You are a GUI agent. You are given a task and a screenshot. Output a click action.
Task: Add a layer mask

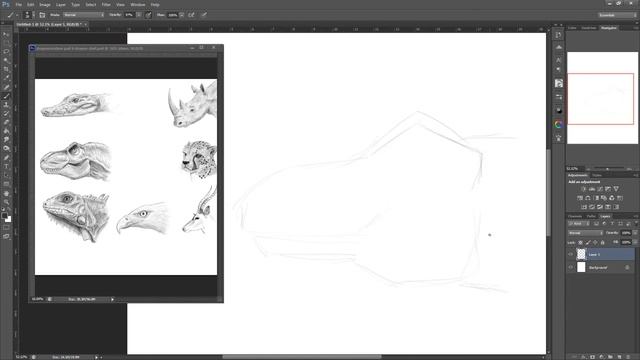[x=592, y=357]
